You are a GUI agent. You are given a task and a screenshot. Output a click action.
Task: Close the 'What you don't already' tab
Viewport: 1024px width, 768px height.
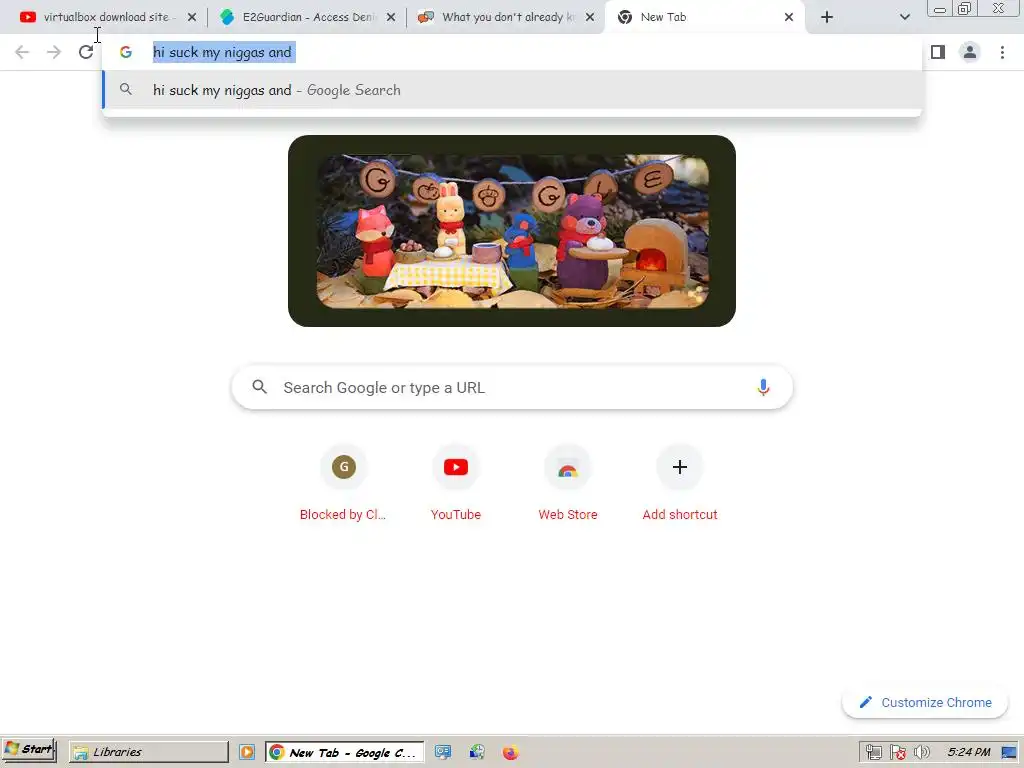(x=590, y=17)
